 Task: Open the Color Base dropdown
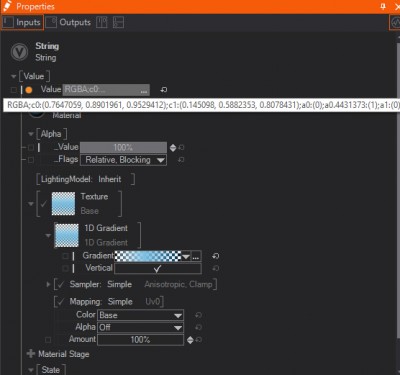140,315
